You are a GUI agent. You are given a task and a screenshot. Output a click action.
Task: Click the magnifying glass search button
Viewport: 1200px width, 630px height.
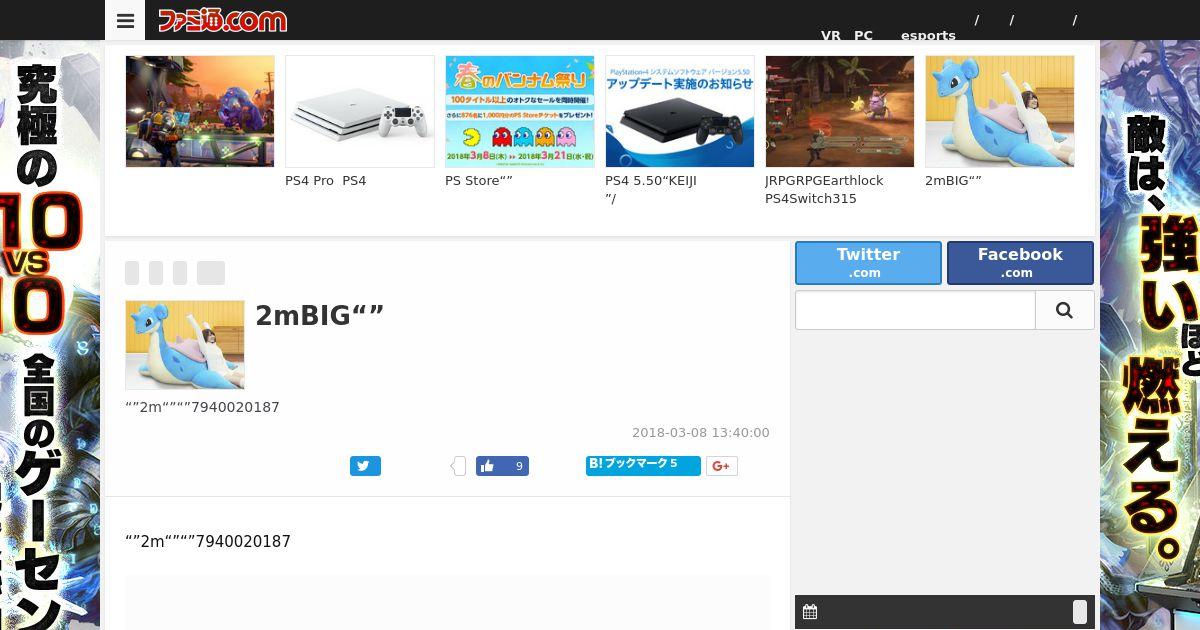pyautogui.click(x=1064, y=310)
